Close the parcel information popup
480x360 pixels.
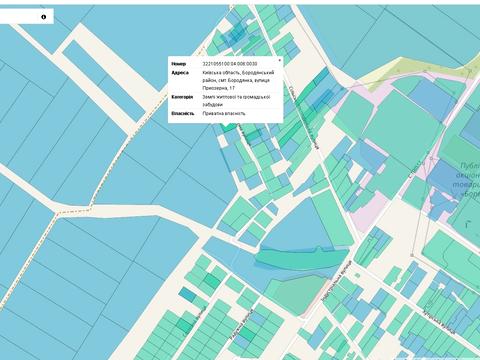coord(280,60)
